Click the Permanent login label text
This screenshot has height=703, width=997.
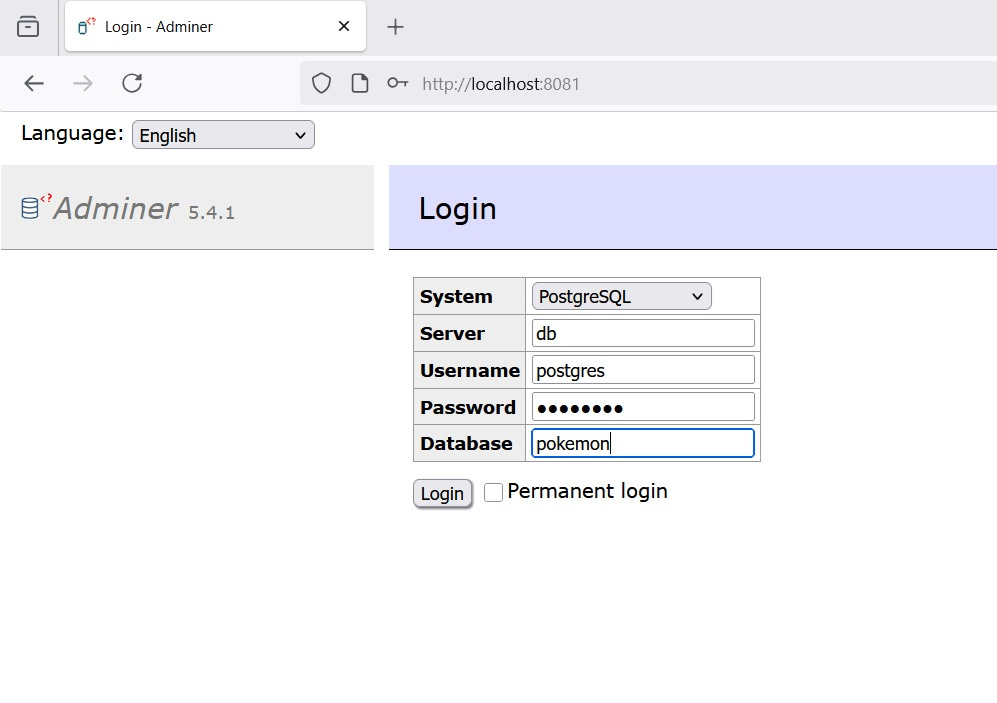(x=588, y=491)
